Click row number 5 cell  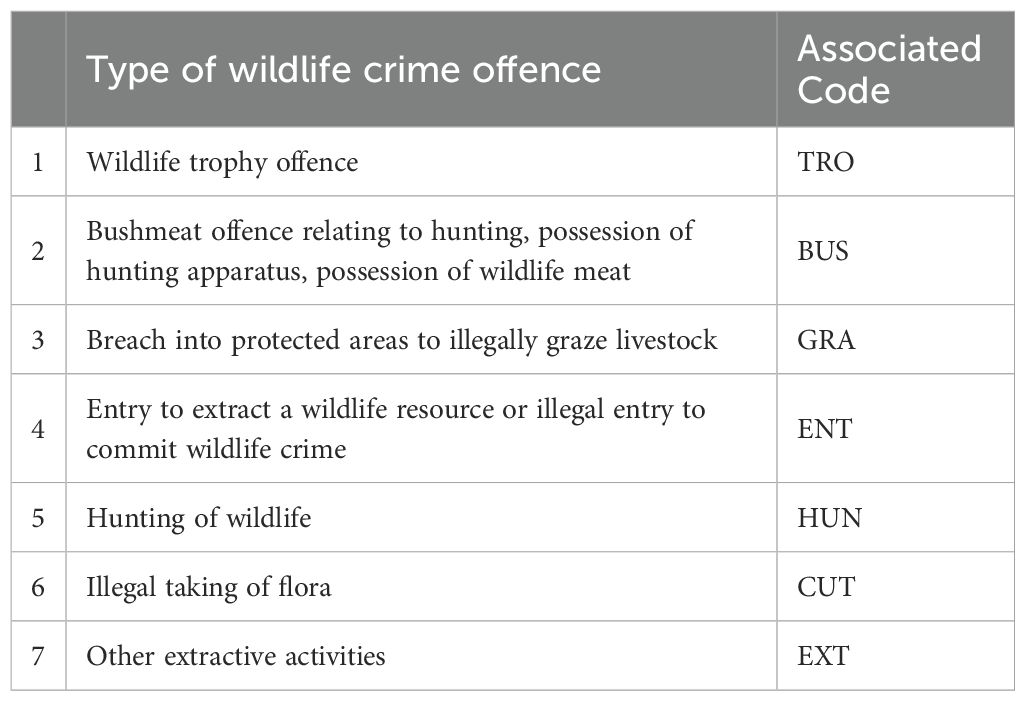pos(38,518)
